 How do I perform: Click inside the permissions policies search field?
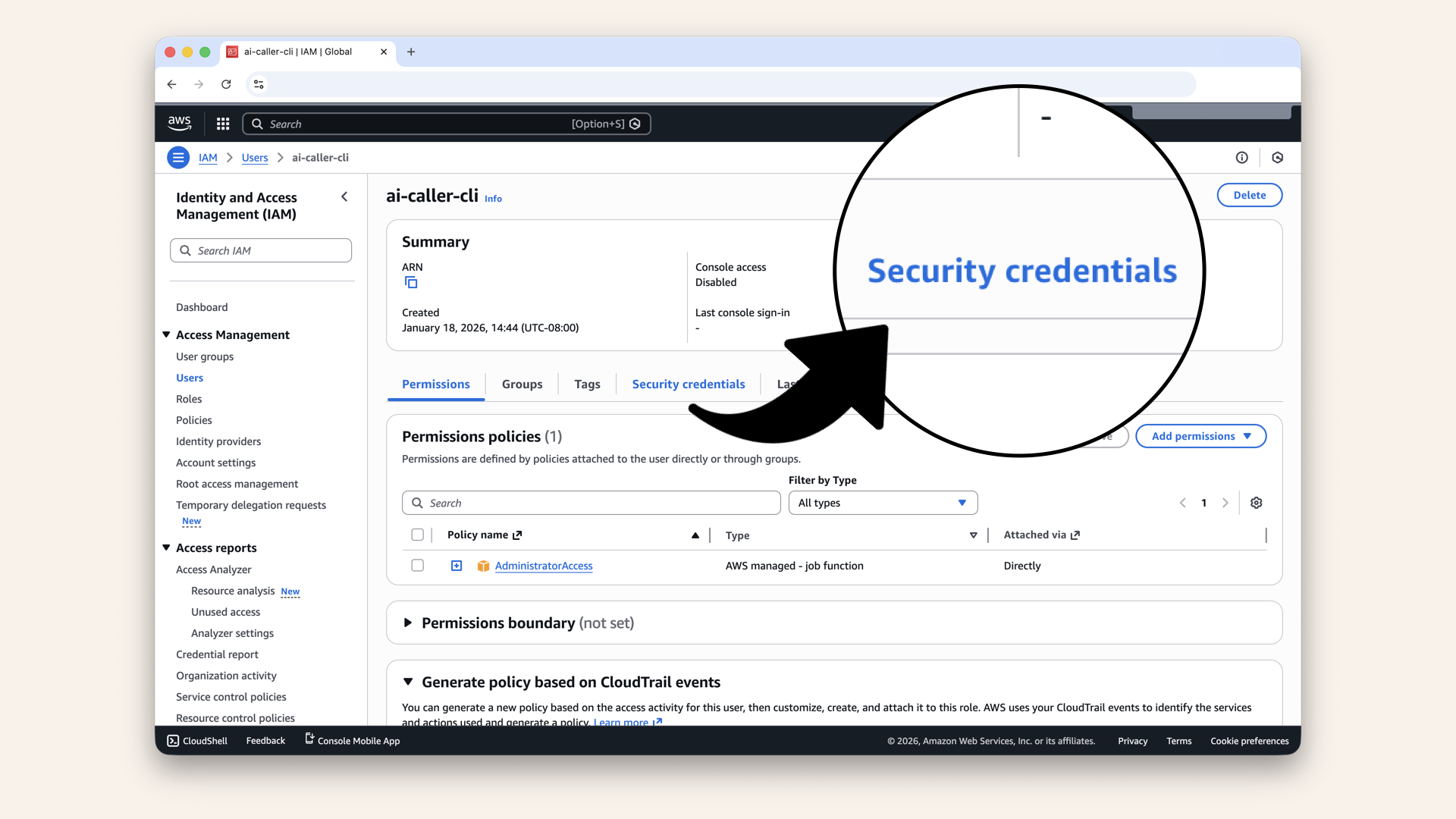(x=591, y=503)
